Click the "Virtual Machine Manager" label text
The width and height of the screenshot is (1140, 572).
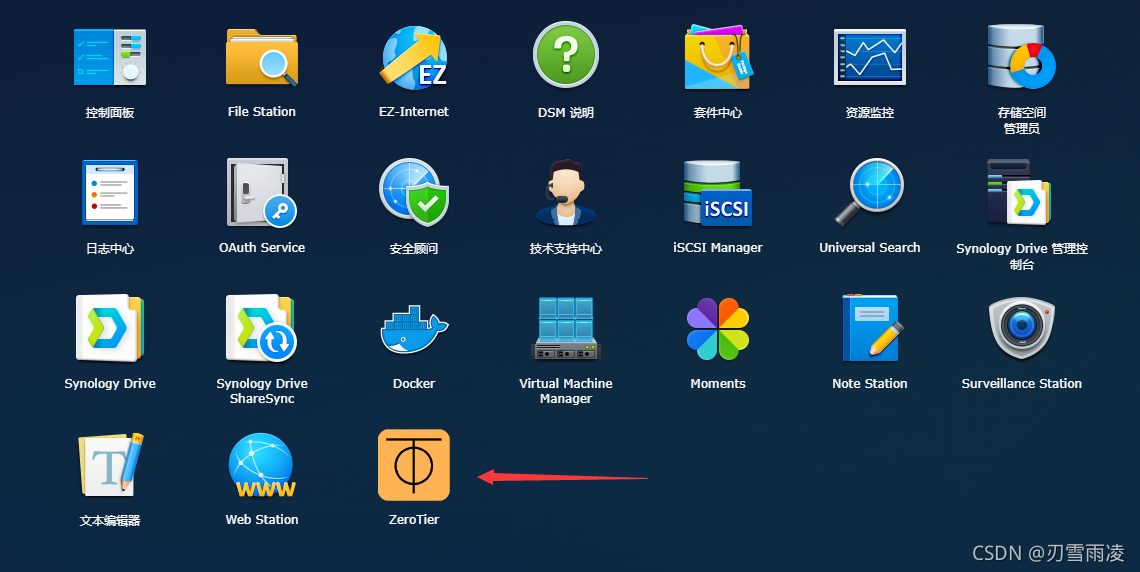(x=566, y=391)
